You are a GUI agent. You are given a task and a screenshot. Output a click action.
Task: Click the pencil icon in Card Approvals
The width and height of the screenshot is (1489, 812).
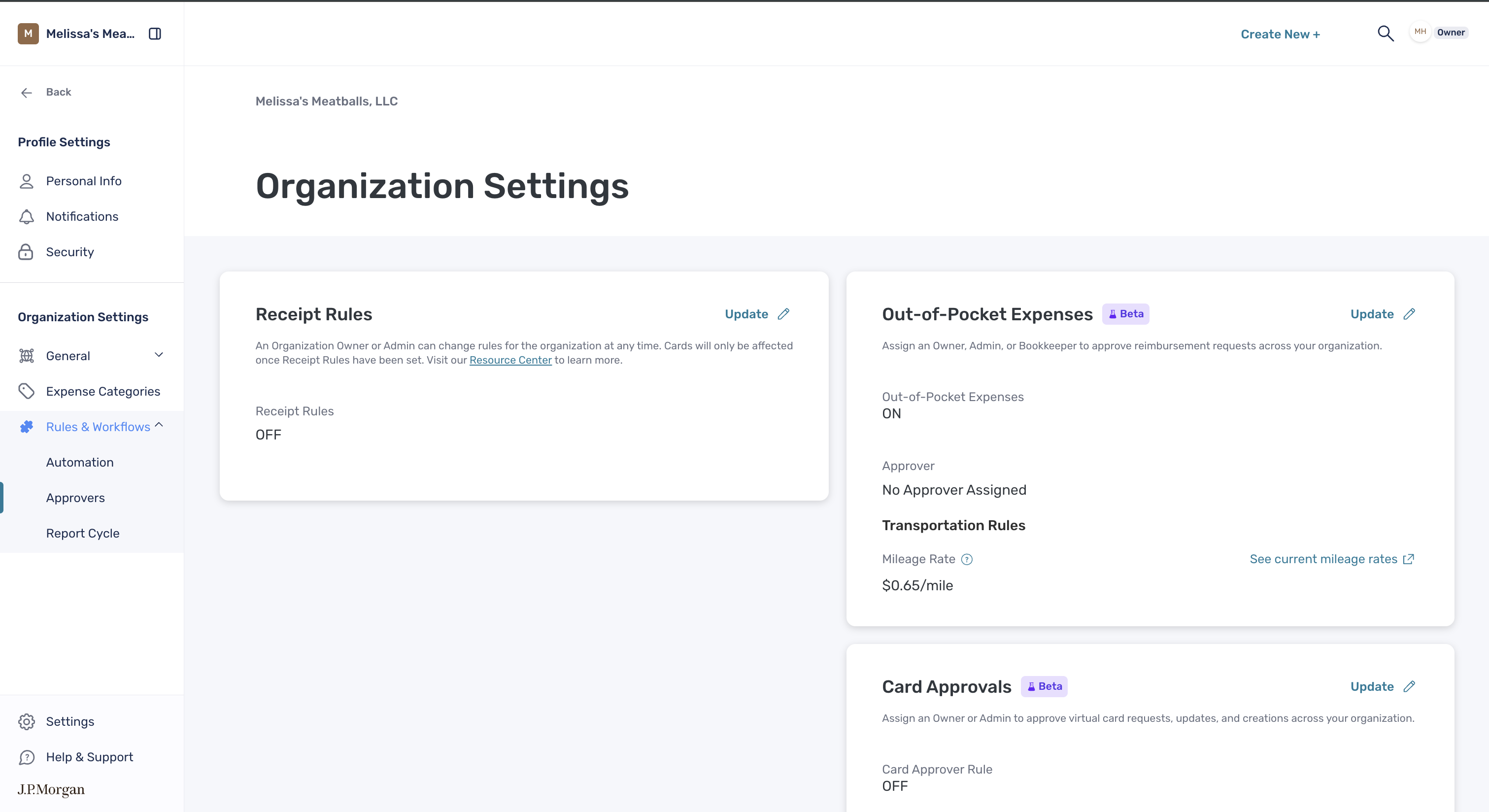[1409, 686]
